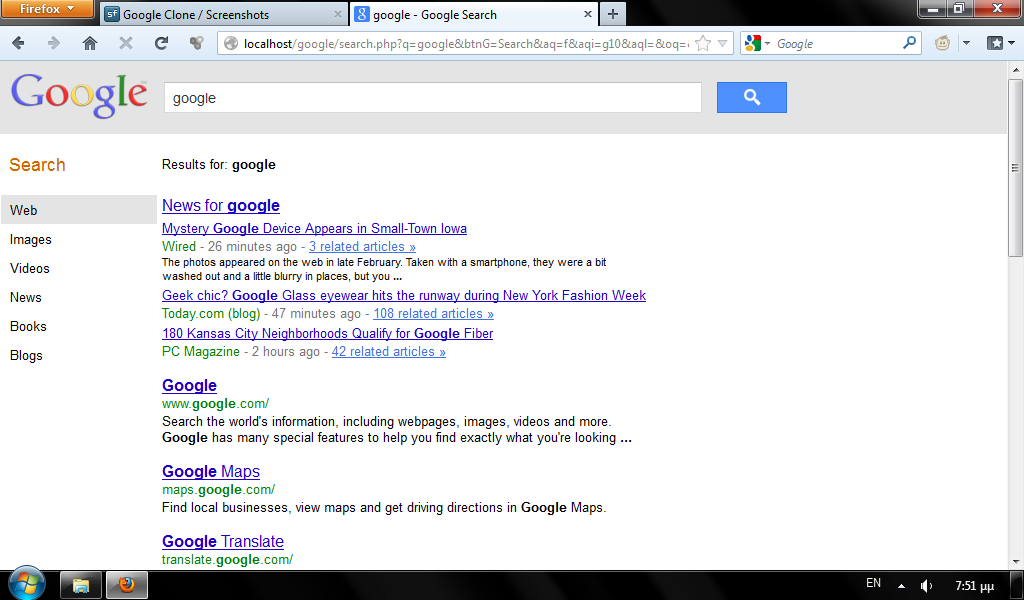
Task: Stop loading with the X toolbar icon
Action: 125,44
